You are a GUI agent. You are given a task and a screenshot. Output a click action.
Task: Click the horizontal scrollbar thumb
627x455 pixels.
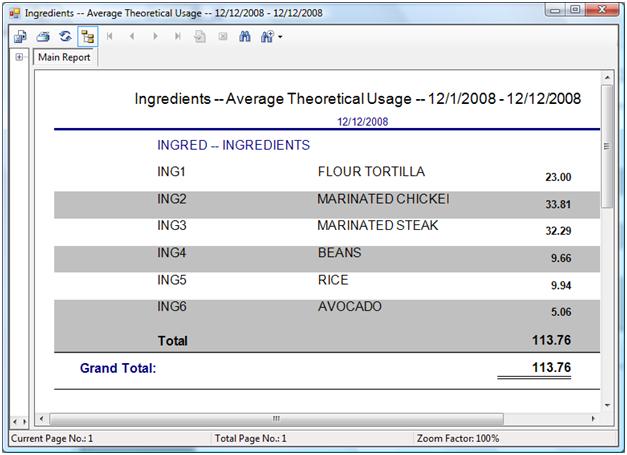[276, 419]
